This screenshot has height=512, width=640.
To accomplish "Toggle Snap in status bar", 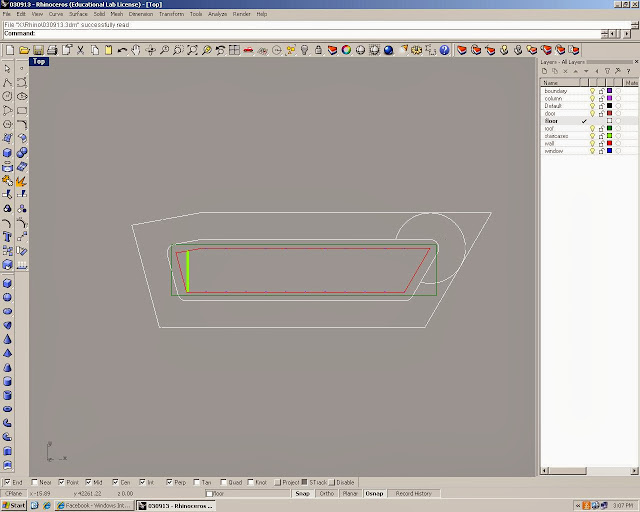I will (x=302, y=494).
